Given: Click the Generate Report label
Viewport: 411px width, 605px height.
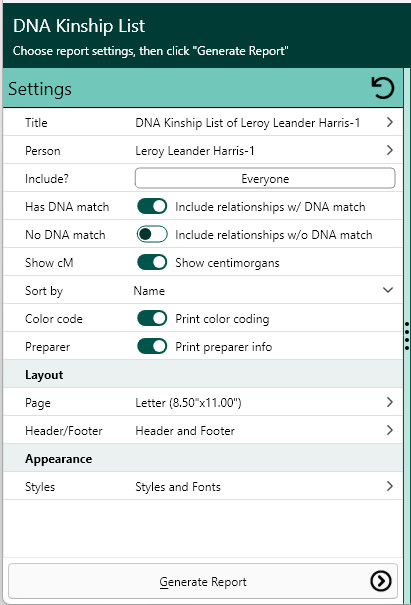Looking at the screenshot, I should (203, 582).
